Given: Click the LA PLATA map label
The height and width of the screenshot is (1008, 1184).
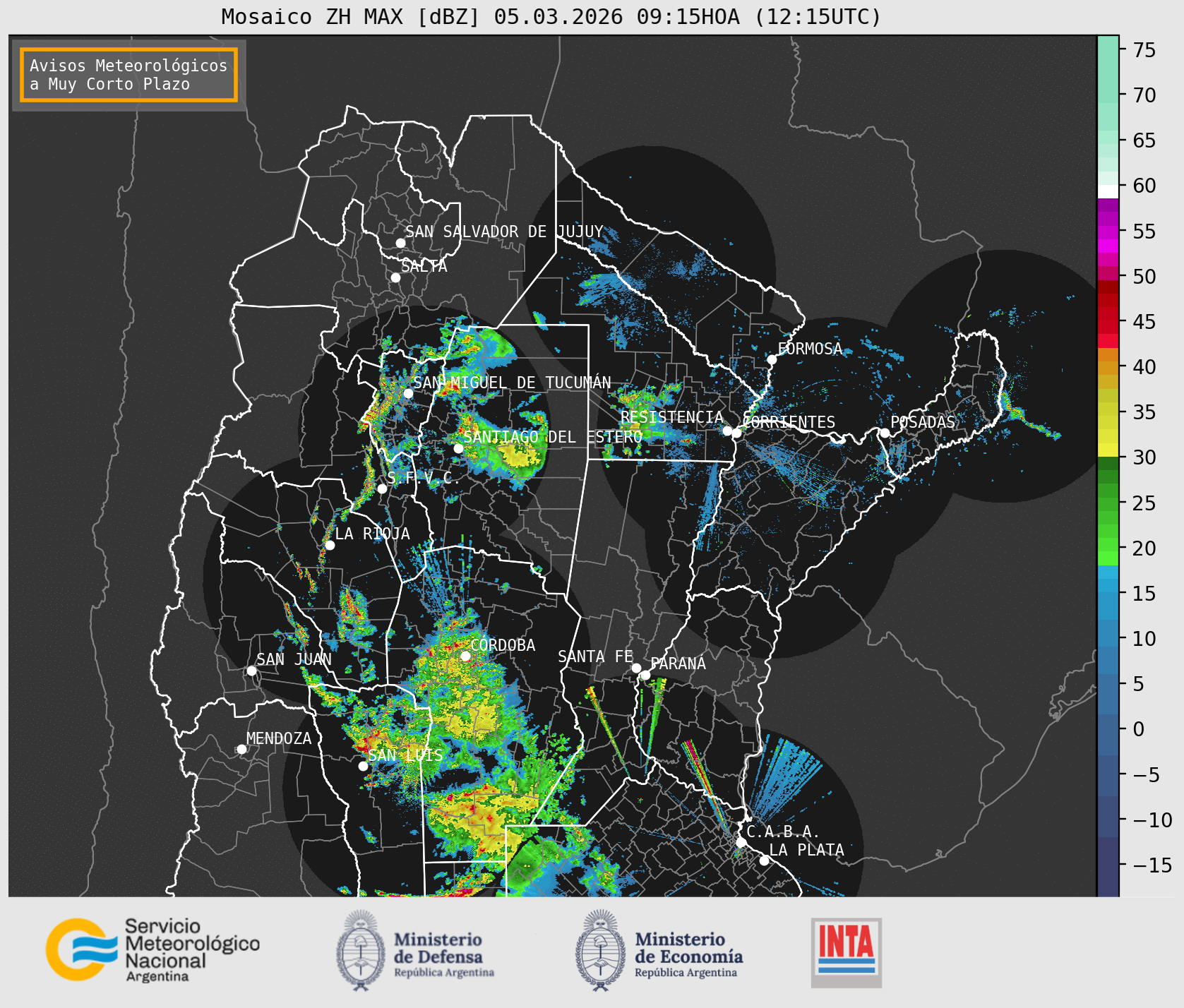Looking at the screenshot, I should click(x=806, y=850).
